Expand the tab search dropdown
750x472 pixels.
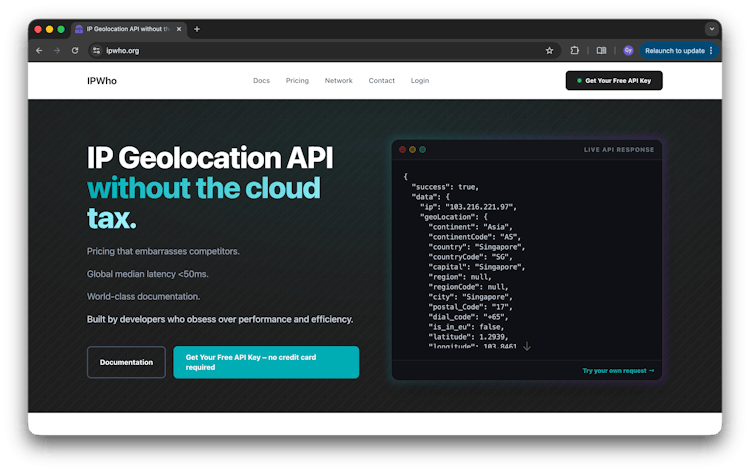pos(712,29)
